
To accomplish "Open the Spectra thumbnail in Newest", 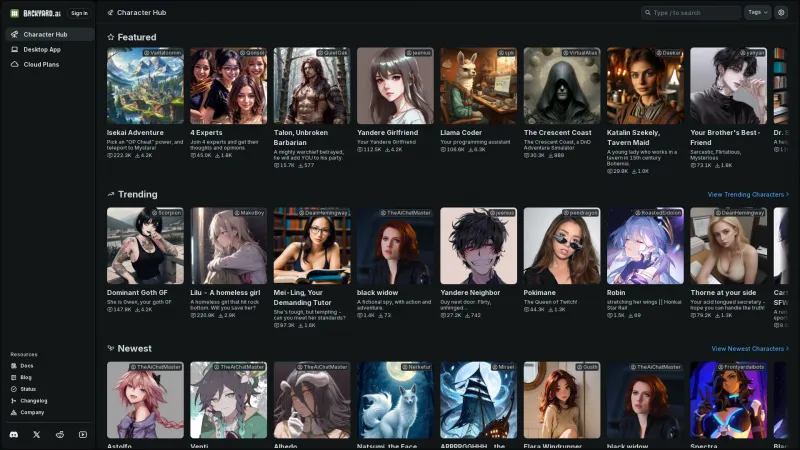I will pos(729,400).
